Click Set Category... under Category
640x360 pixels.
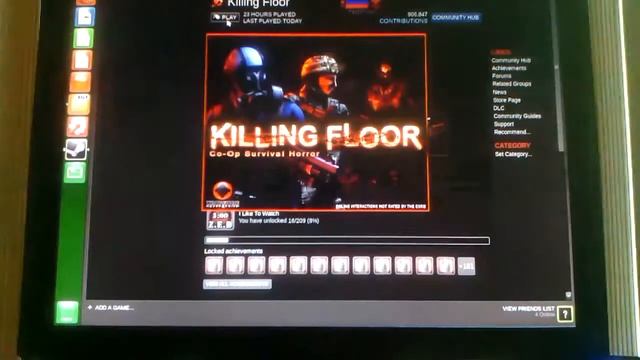[x=513, y=154]
